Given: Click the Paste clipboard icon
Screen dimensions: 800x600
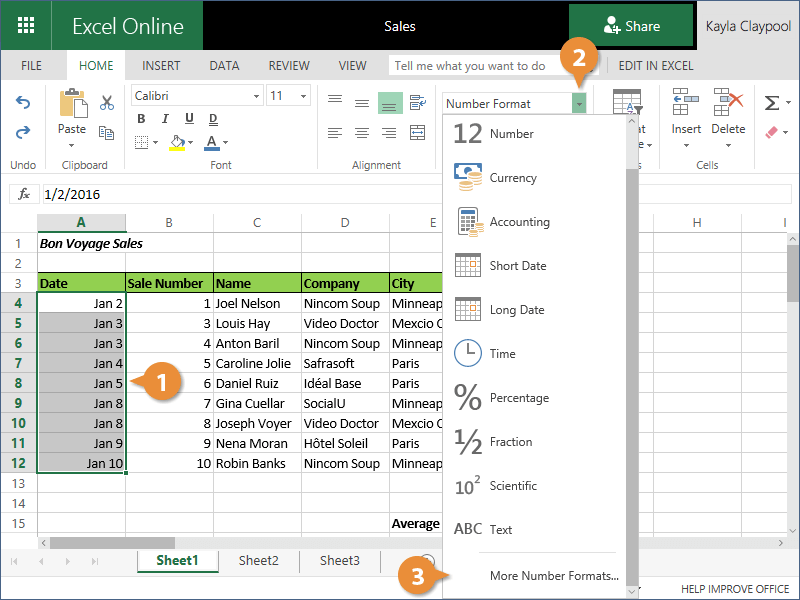Looking at the screenshot, I should pos(72,106).
